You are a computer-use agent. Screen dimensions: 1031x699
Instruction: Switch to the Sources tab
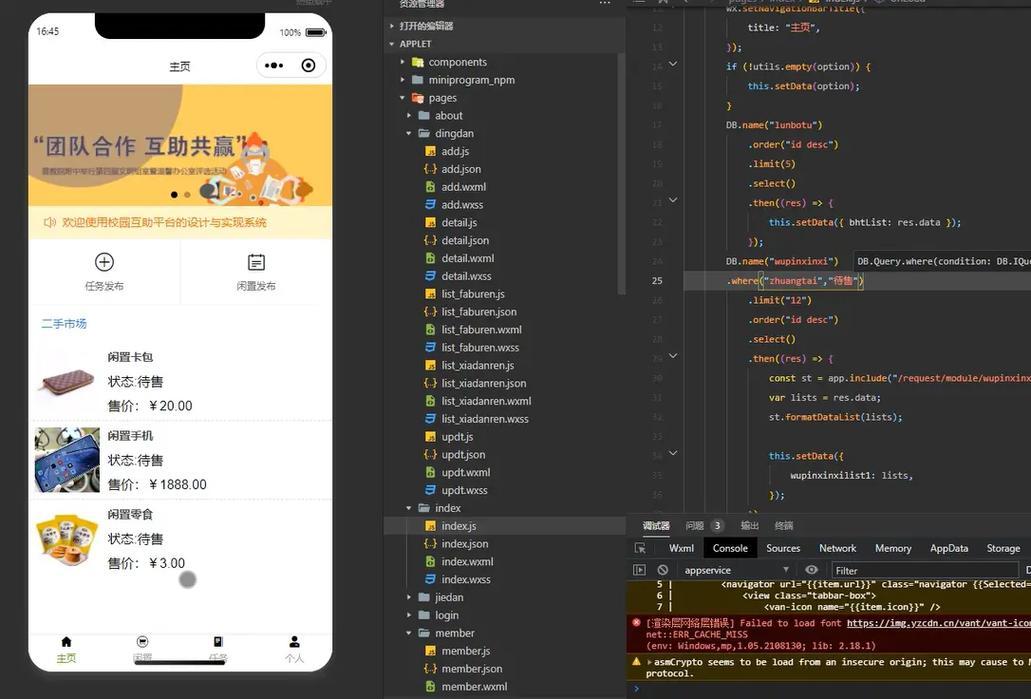coord(783,548)
